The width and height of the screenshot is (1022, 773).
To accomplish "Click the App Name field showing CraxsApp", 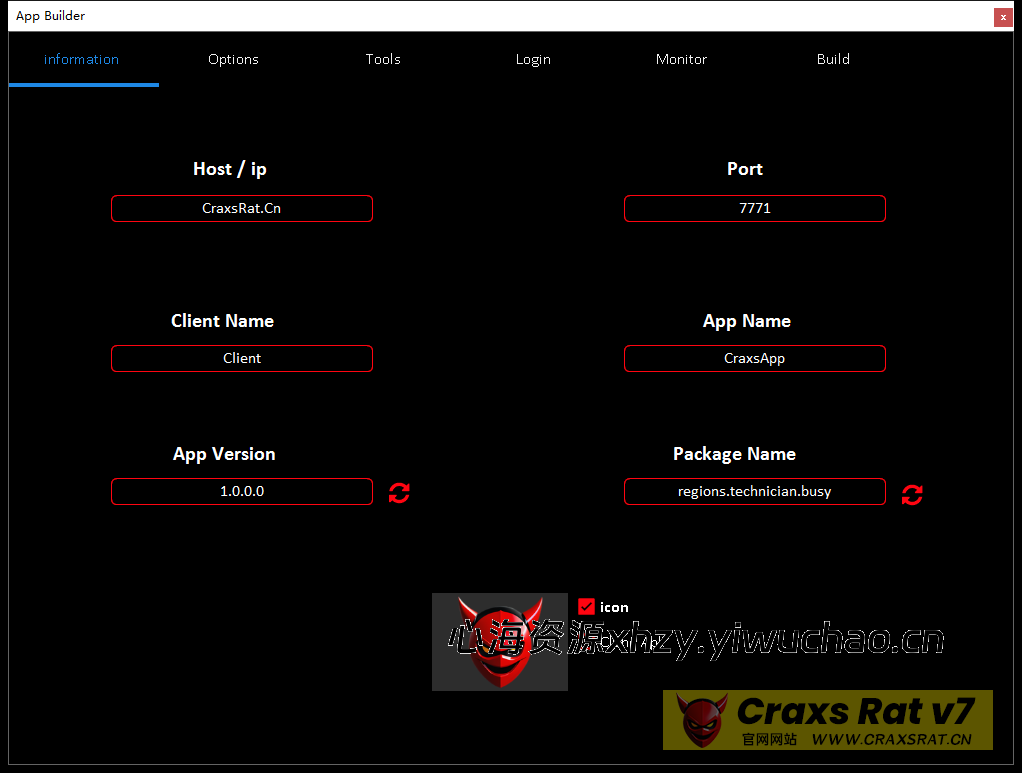I will pyautogui.click(x=754, y=358).
